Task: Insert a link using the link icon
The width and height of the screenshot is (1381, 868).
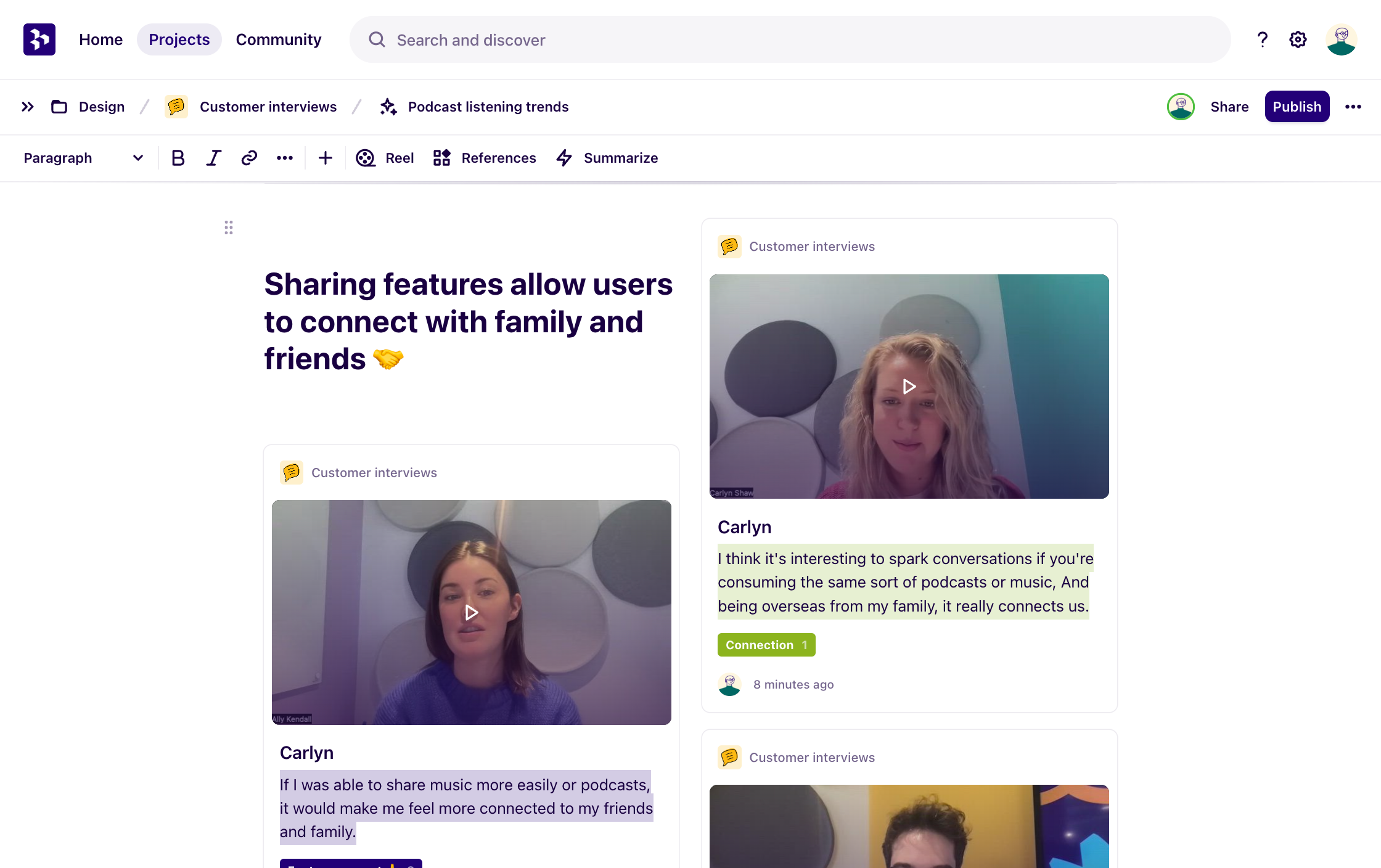Action: click(x=248, y=158)
